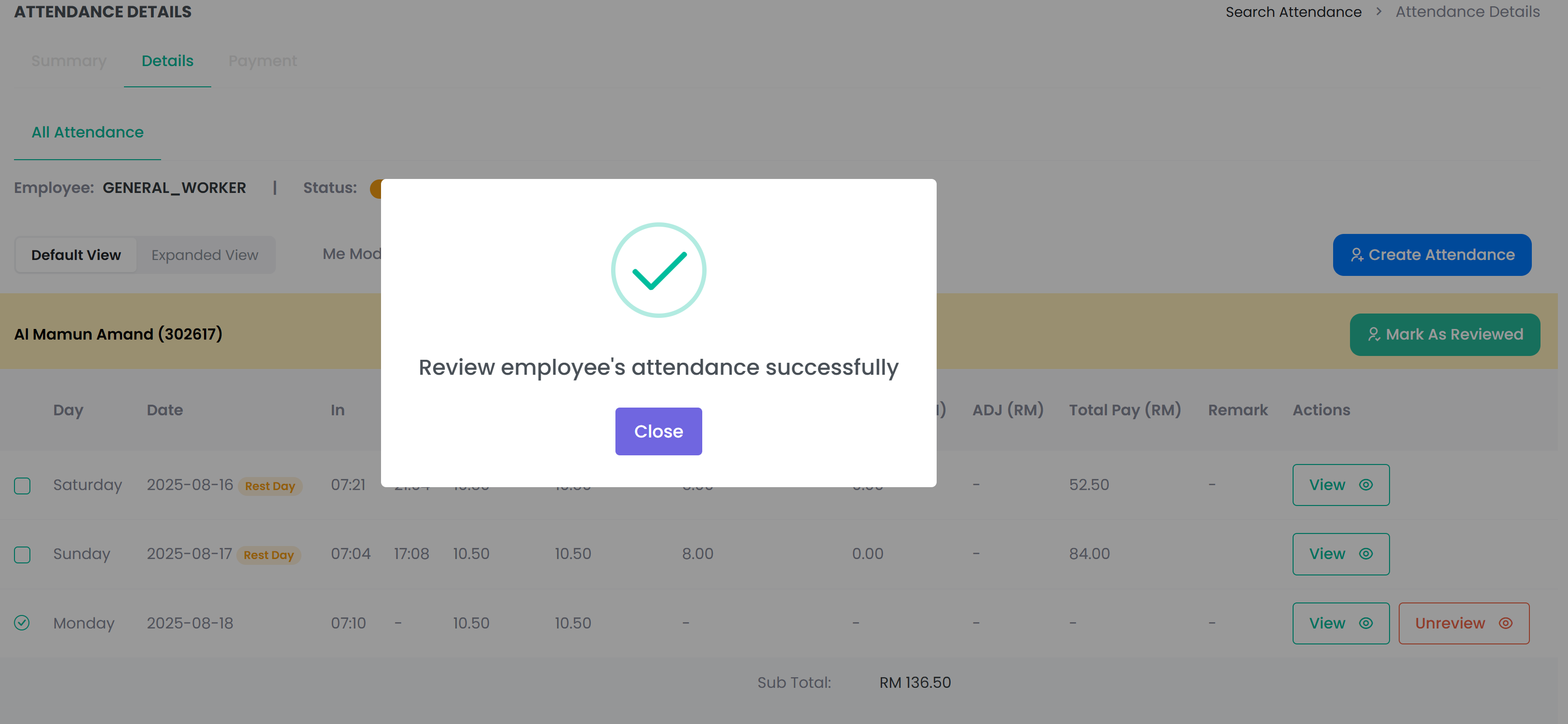Click the eye icon on Monday's View button
Viewport: 1568px width, 724px height.
(x=1365, y=623)
